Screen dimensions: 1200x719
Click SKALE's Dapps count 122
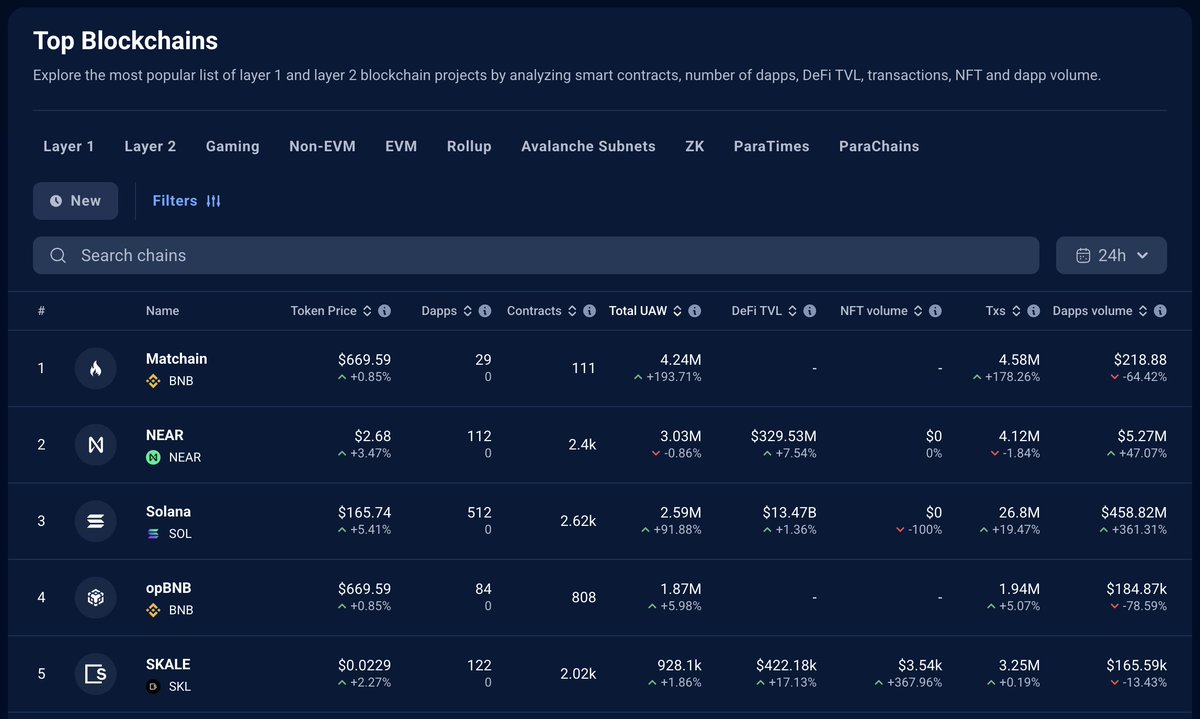point(479,665)
